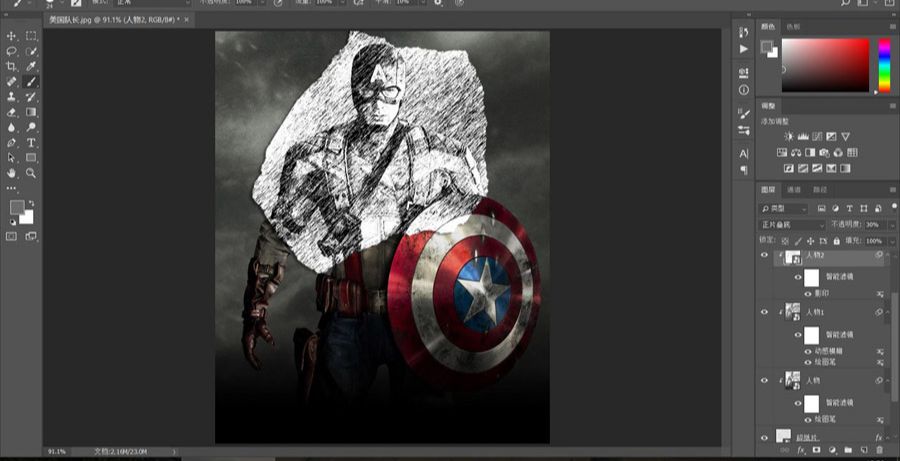Image resolution: width=900 pixels, height=461 pixels.
Task: Add a Levels adjustment
Action: click(803, 137)
